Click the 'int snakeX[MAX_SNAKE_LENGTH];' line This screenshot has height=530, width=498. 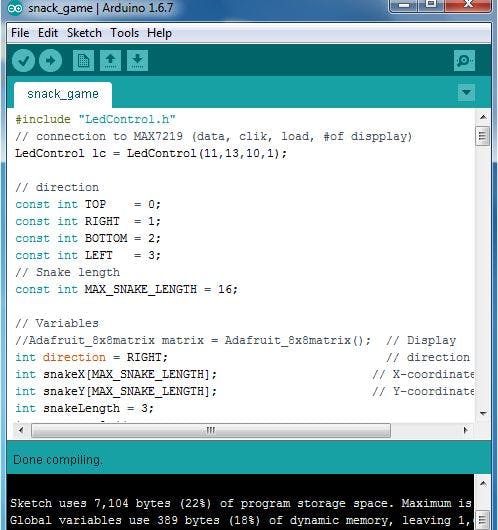pos(116,375)
